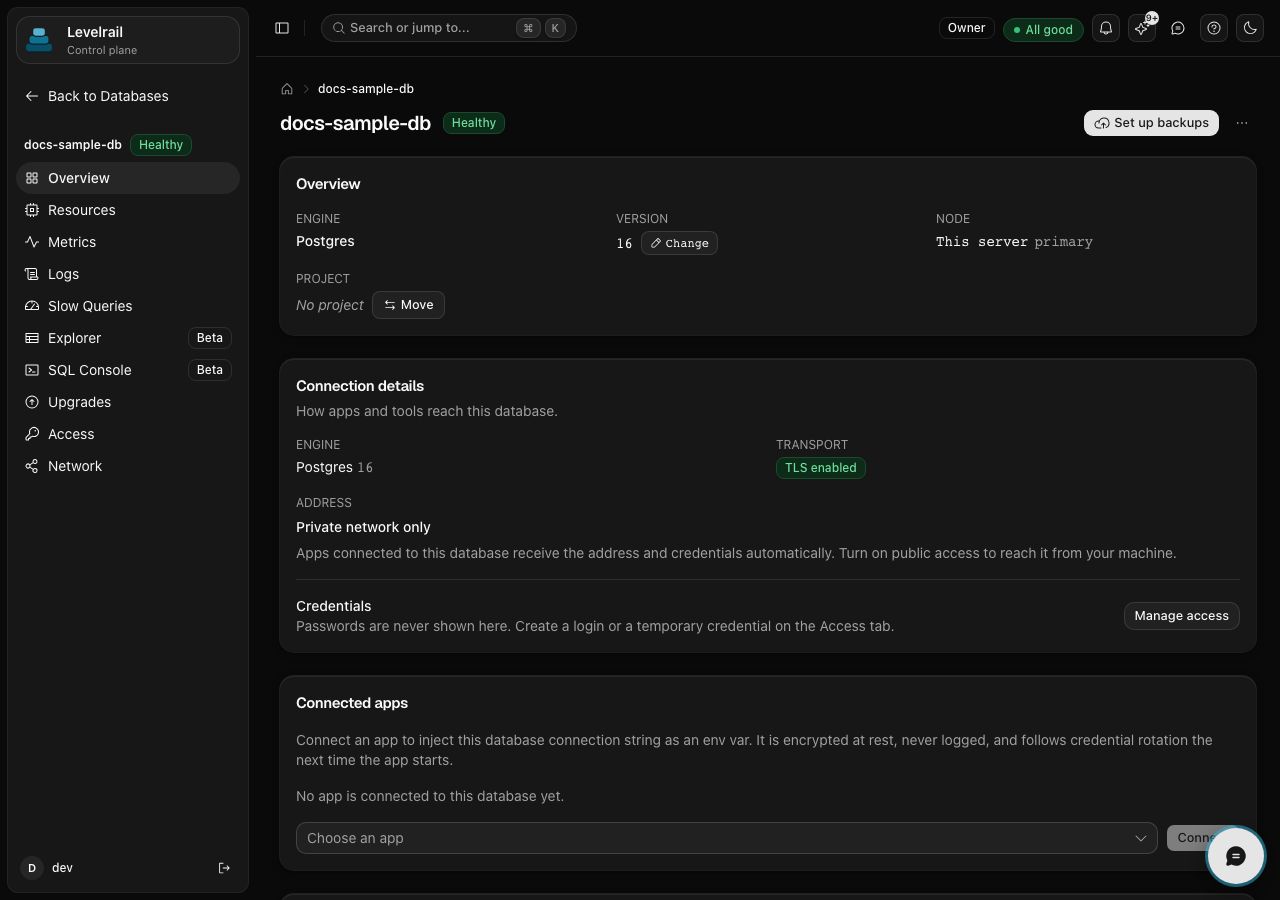Image resolution: width=1280 pixels, height=900 pixels.
Task: Open the Upgrades page
Action: tap(128, 402)
